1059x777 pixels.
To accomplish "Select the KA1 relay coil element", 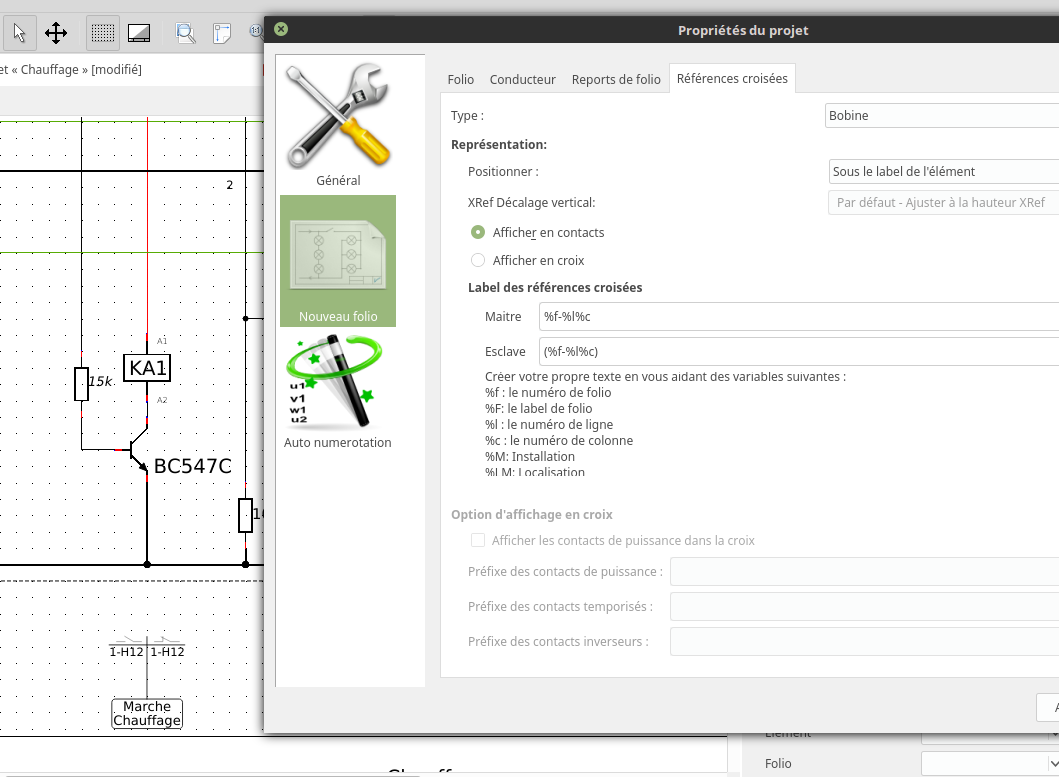I will [x=147, y=368].
